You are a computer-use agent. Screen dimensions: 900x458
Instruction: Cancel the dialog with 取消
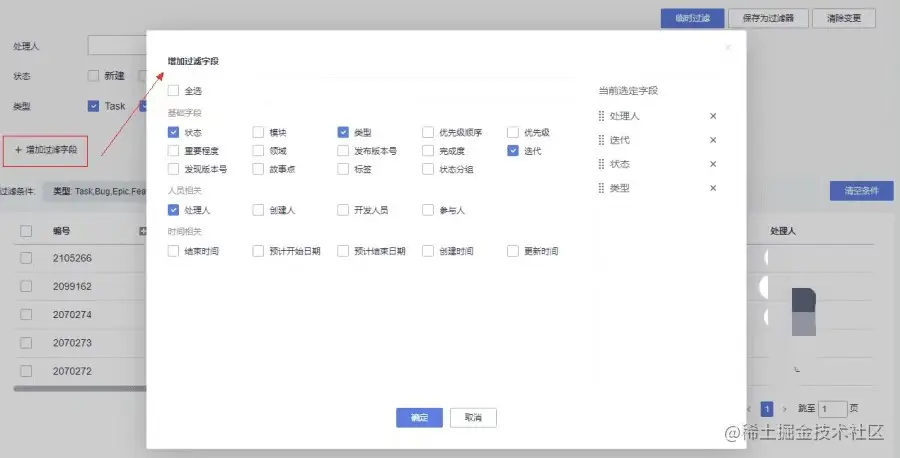(474, 418)
